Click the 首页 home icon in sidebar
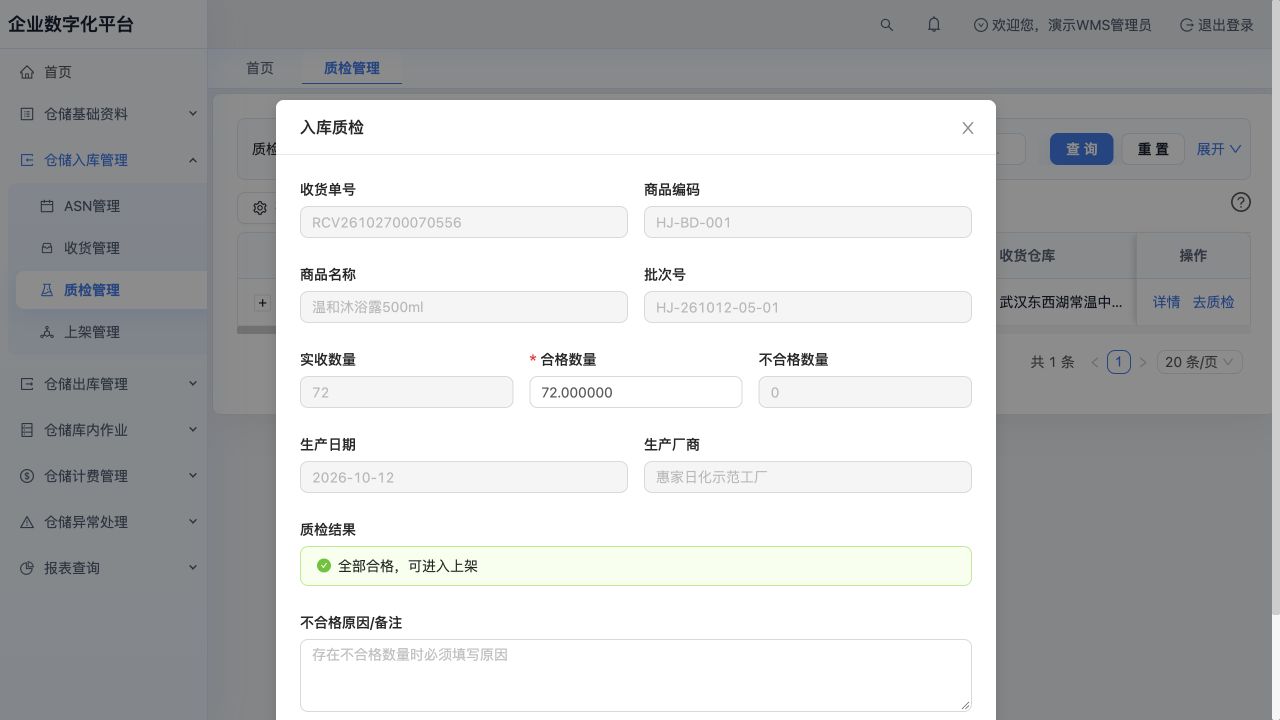This screenshot has height=720, width=1280. [27, 72]
